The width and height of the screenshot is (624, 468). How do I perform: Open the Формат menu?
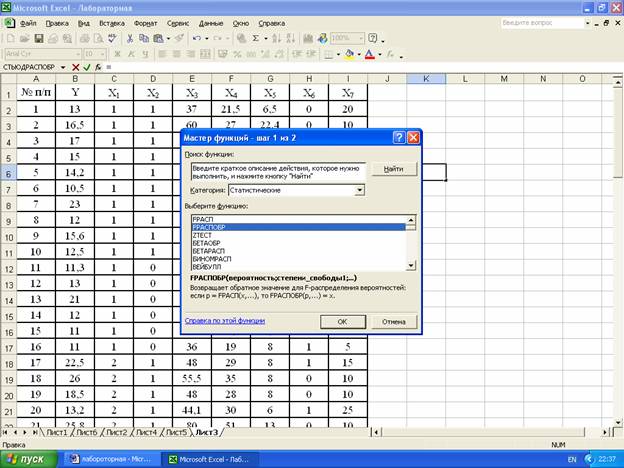(145, 21)
